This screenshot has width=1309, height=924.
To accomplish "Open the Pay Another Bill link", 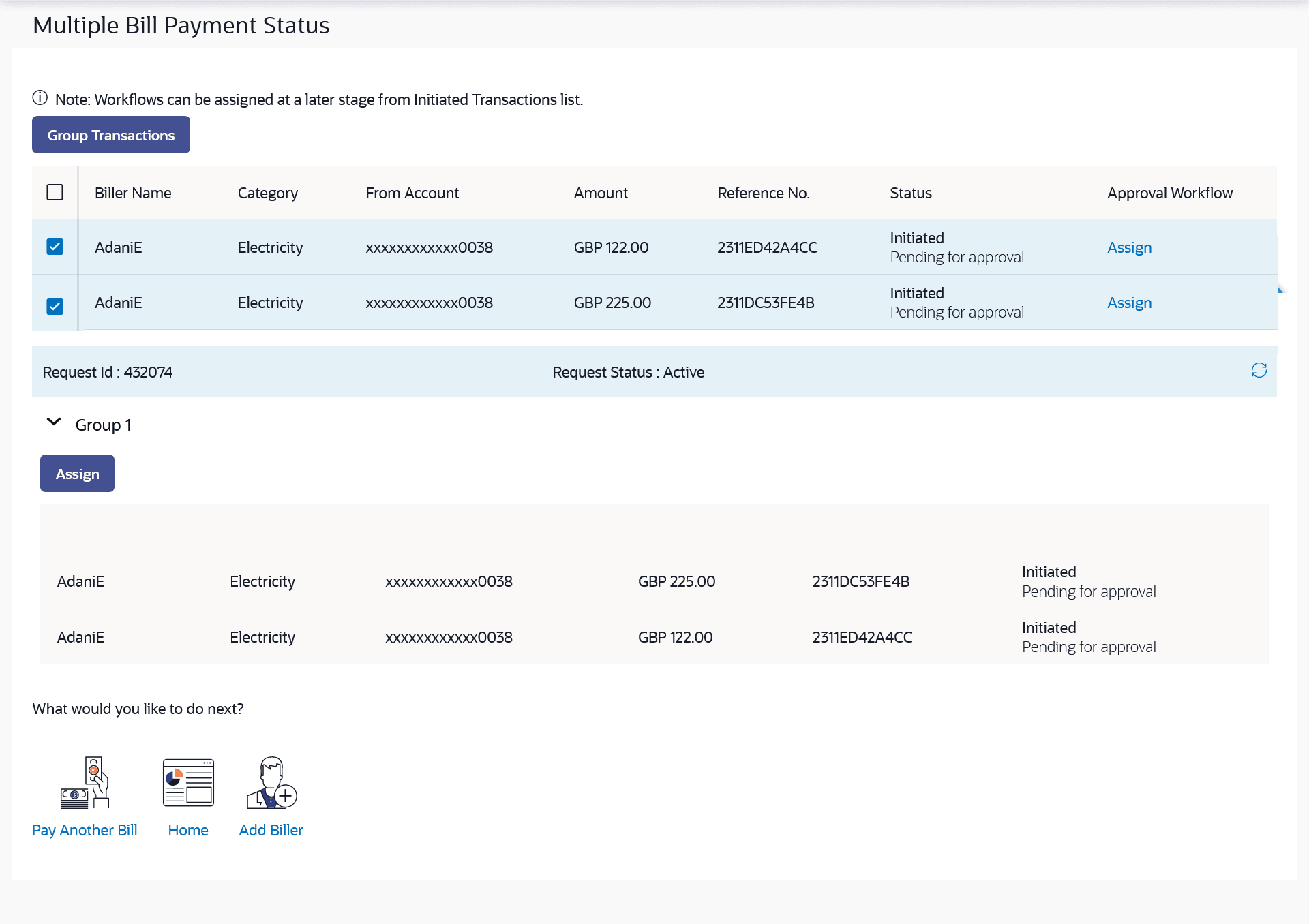I will pos(85,830).
